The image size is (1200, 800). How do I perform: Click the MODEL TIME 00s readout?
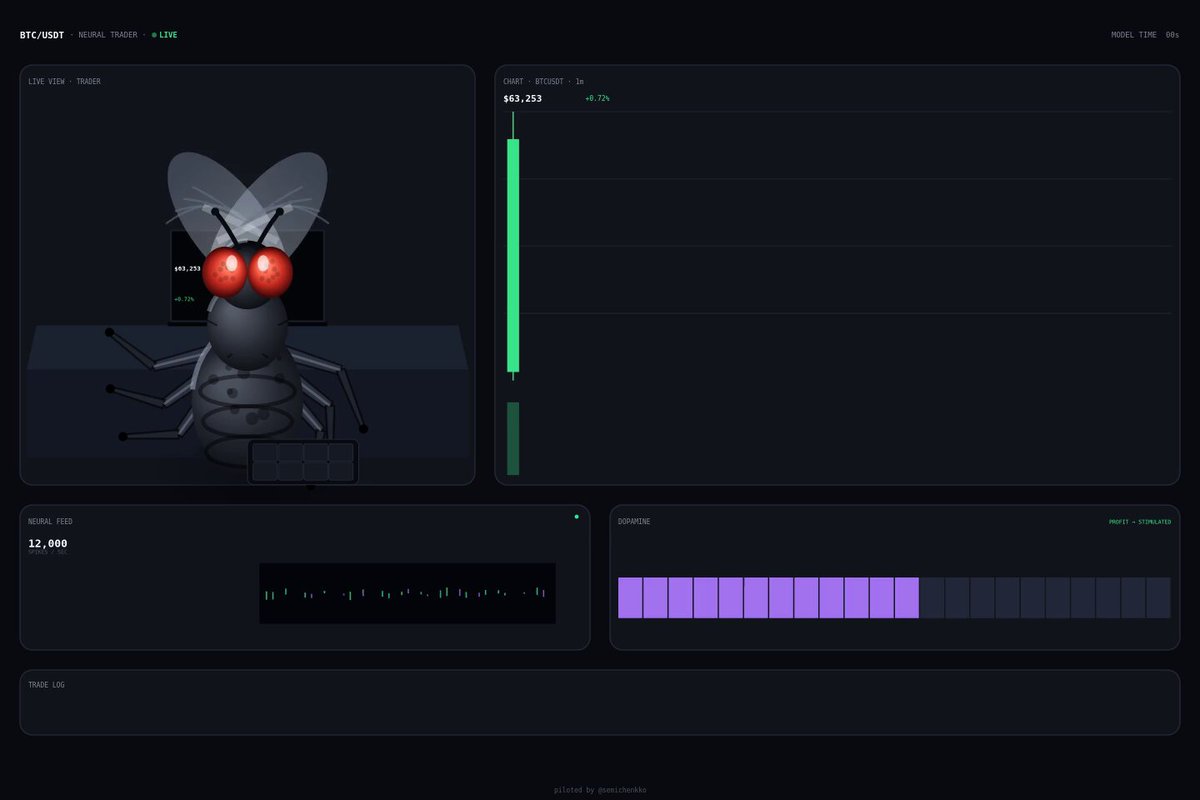[1145, 35]
